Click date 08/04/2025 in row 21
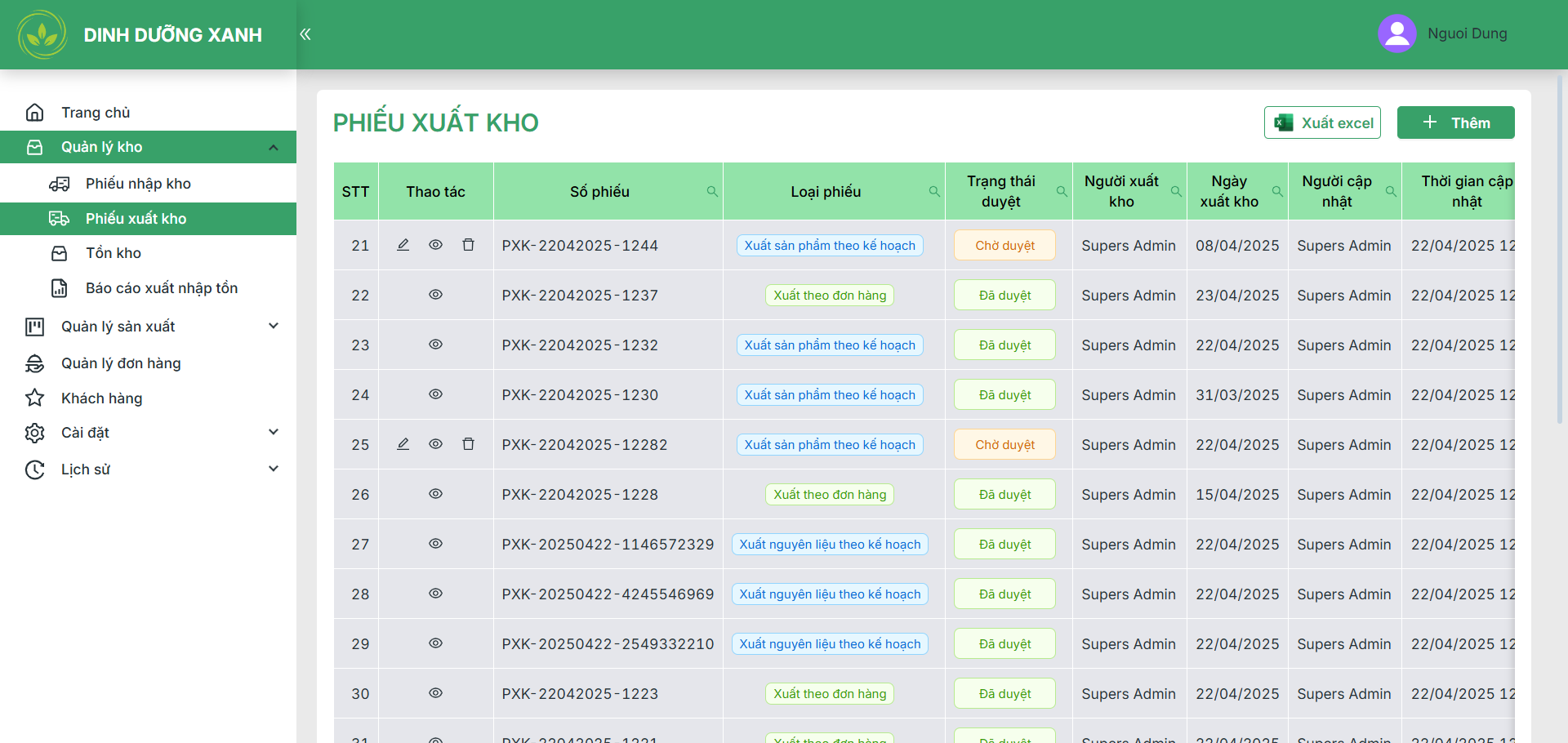Image resolution: width=1568 pixels, height=743 pixels. click(x=1237, y=246)
